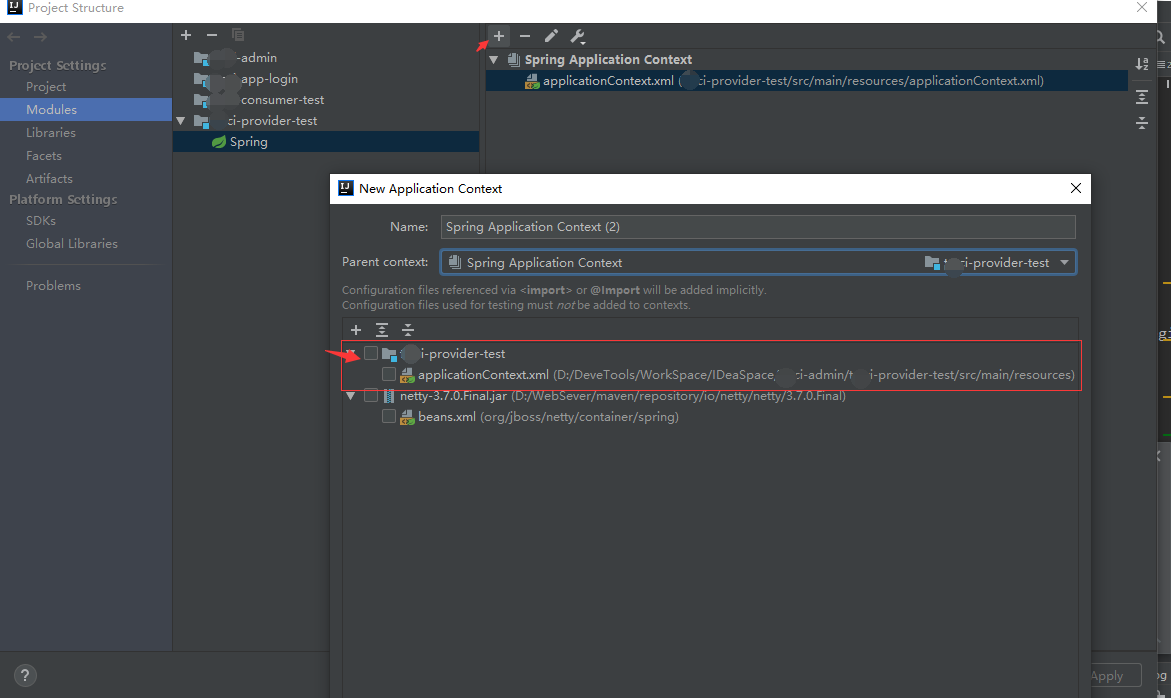
Task: Open help with the question mark button
Action: (24, 675)
